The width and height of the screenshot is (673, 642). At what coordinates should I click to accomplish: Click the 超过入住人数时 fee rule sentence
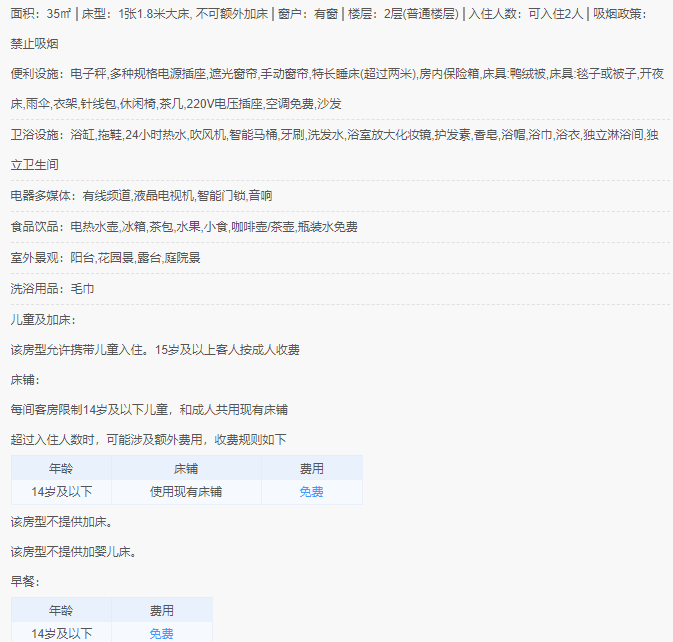pyautogui.click(x=148, y=439)
